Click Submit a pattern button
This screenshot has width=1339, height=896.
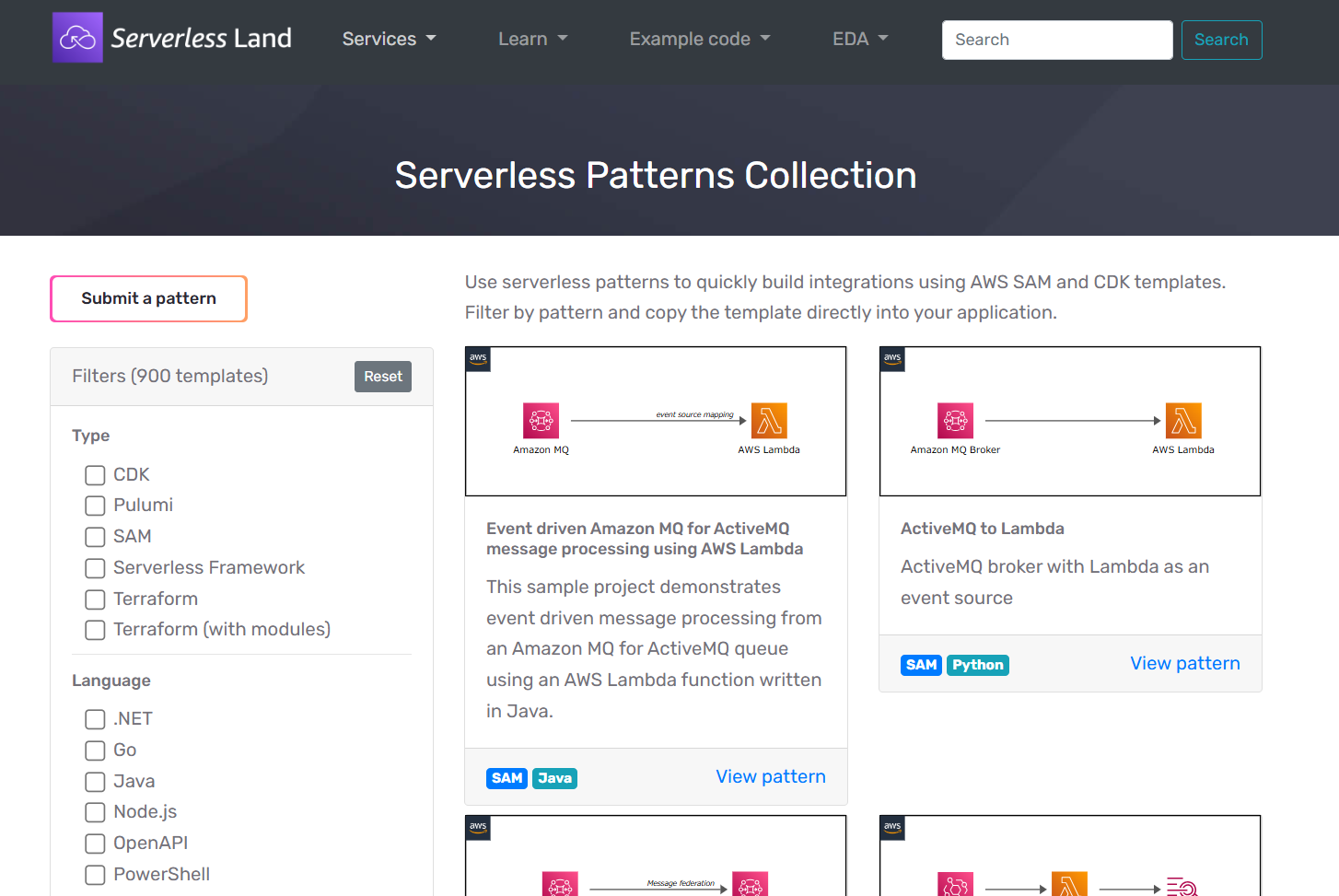click(x=148, y=298)
